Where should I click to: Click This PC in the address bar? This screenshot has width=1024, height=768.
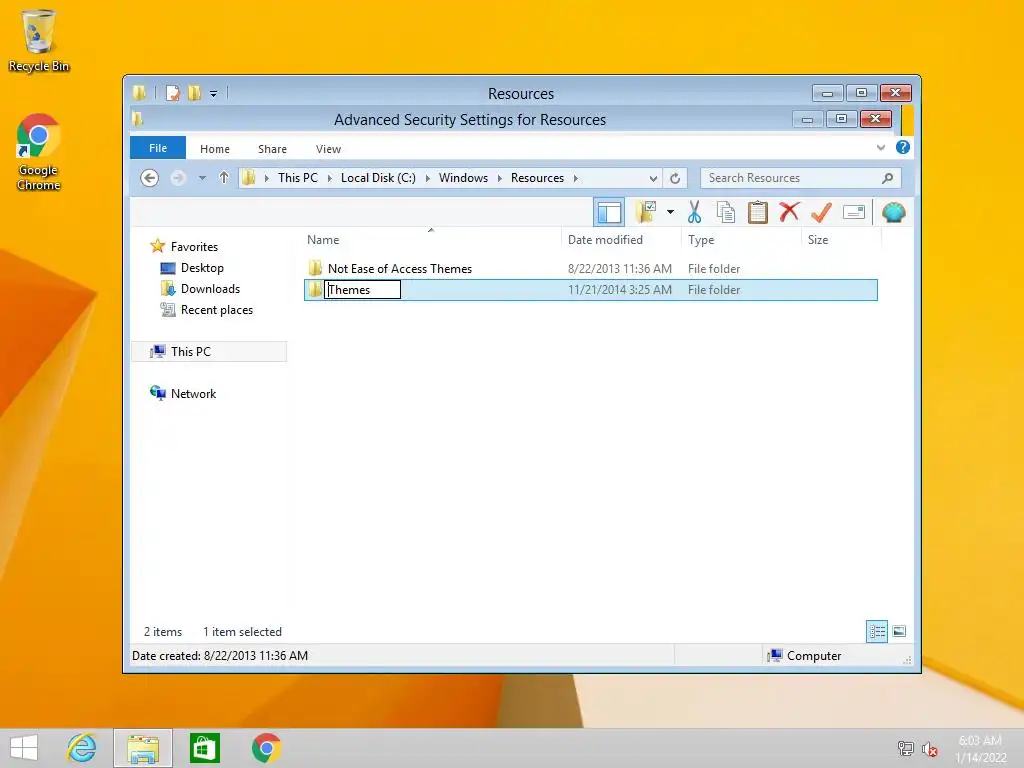point(298,178)
